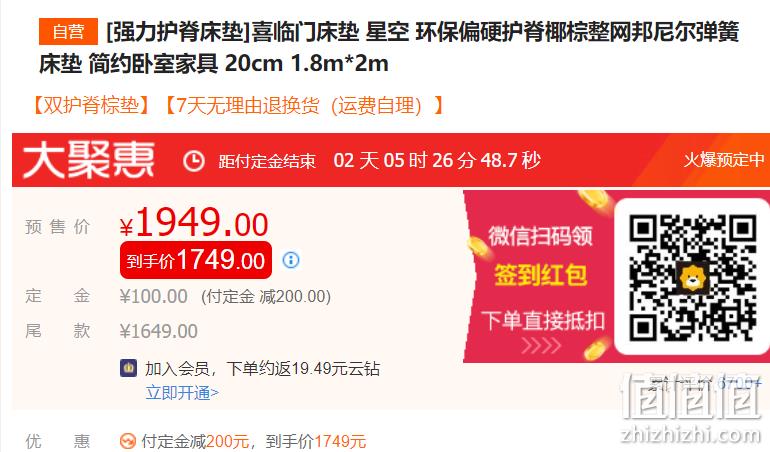Click 付定金 减200.00 deposit note

[266, 297]
